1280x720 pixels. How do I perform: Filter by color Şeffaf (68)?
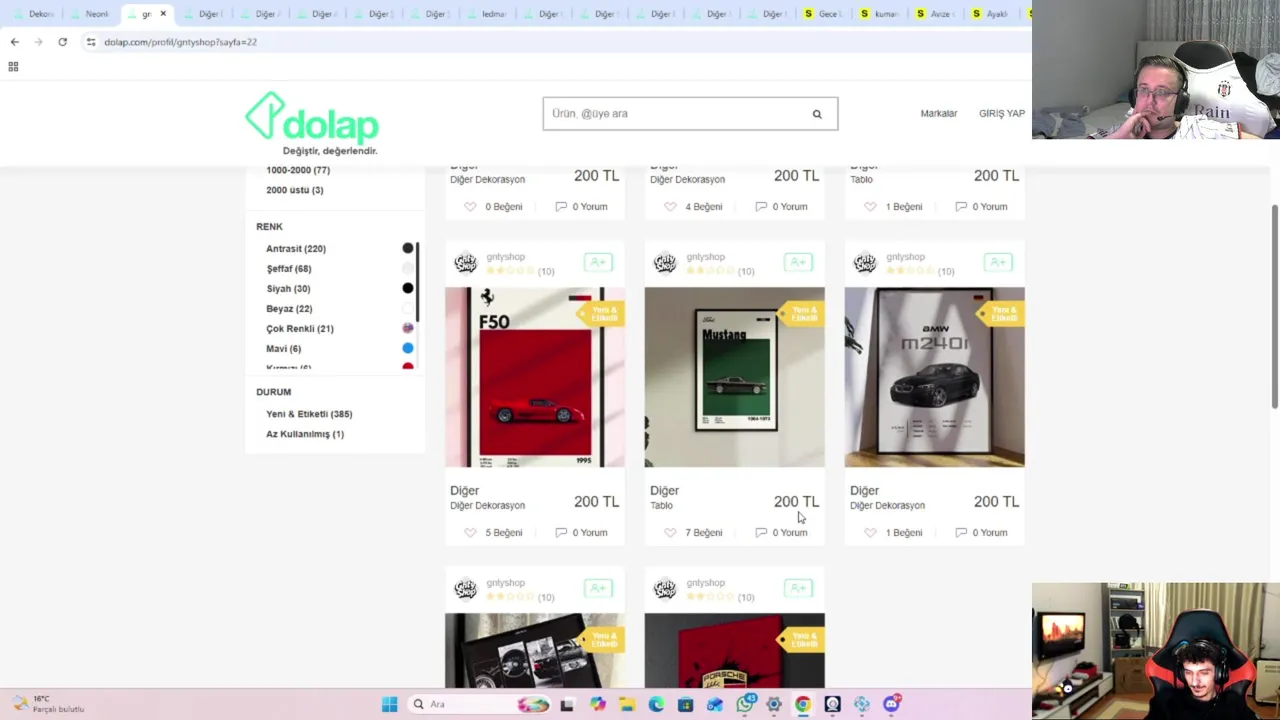(x=289, y=269)
